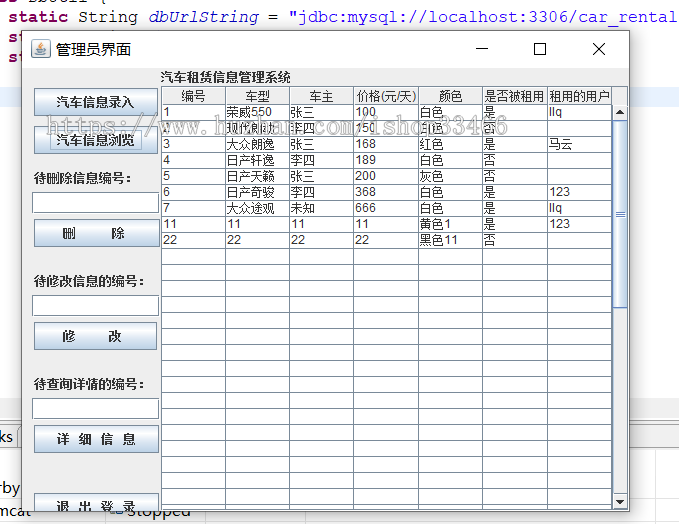Select the 黄色1 color cell
This screenshot has width=679, height=524.
[x=450, y=224]
